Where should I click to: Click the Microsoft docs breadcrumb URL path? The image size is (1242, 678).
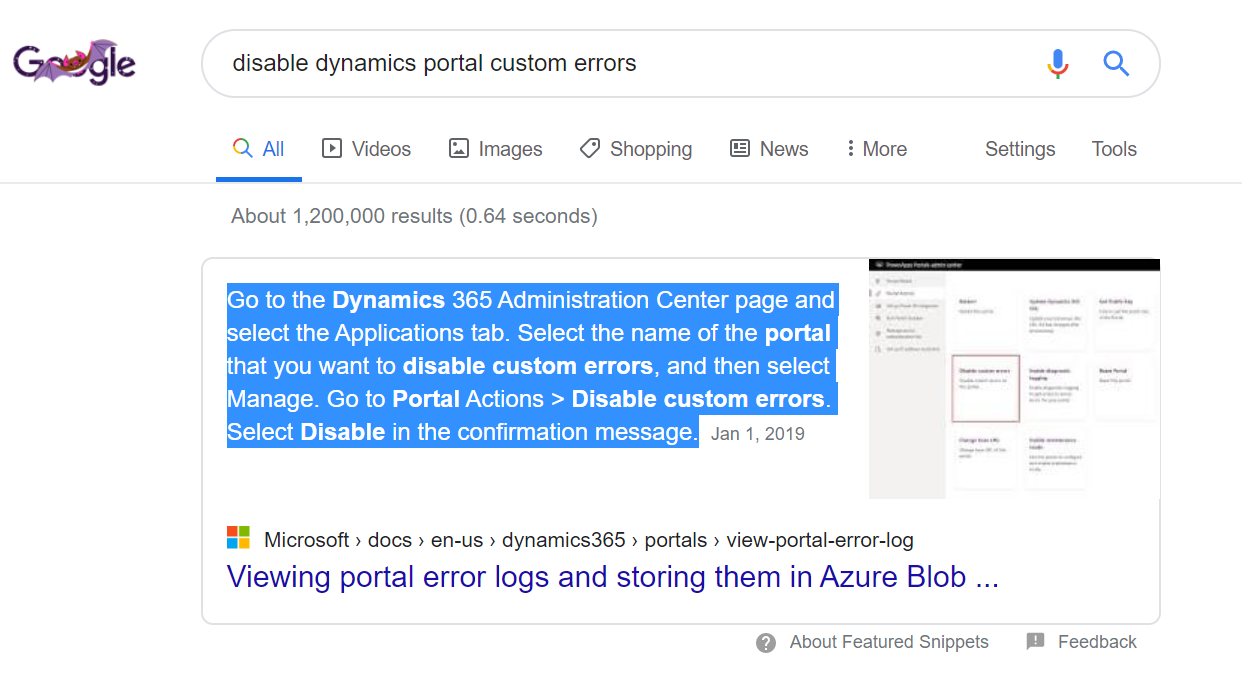click(588, 540)
